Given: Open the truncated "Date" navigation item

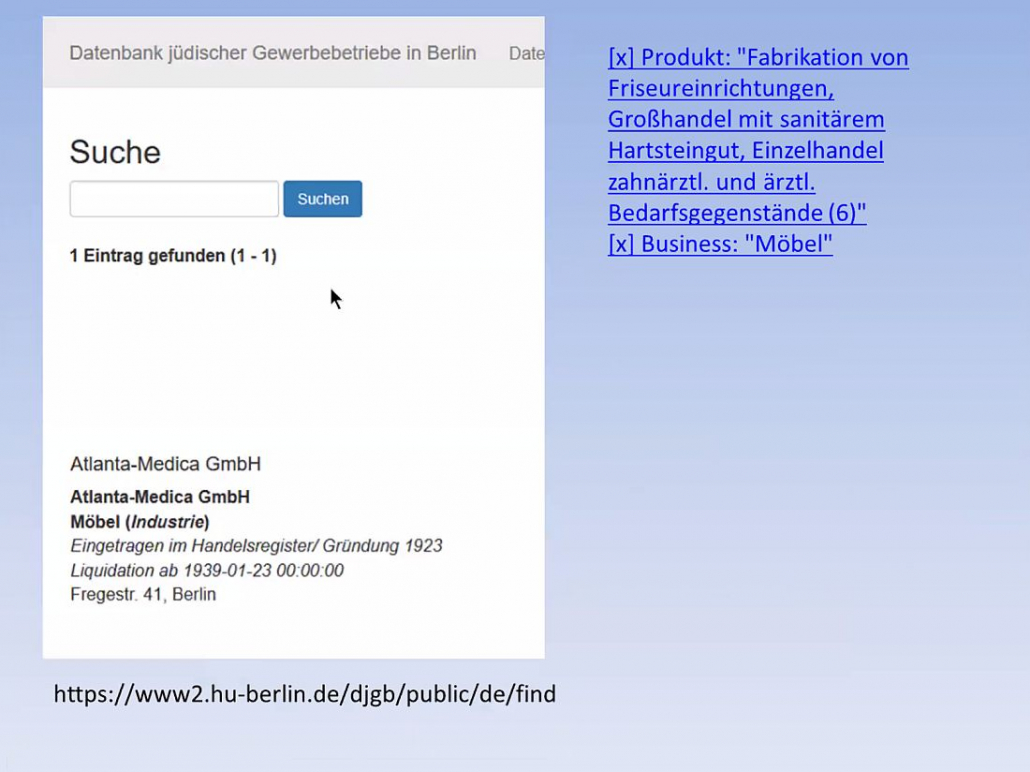Looking at the screenshot, I should pyautogui.click(x=526, y=54).
